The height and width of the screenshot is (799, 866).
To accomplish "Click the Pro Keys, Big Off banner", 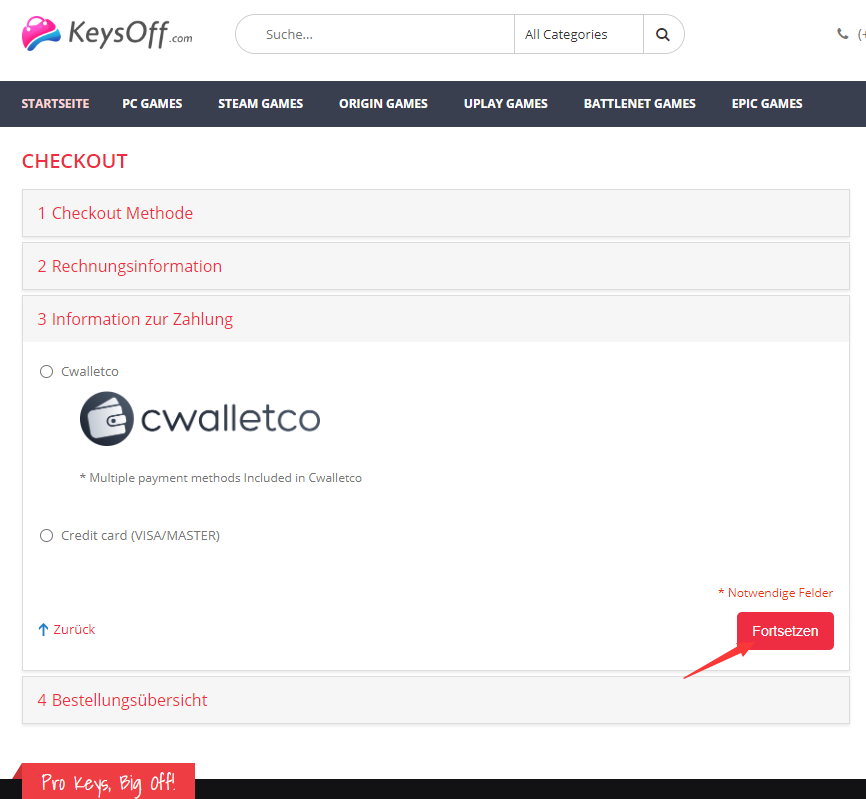I will tap(108, 781).
